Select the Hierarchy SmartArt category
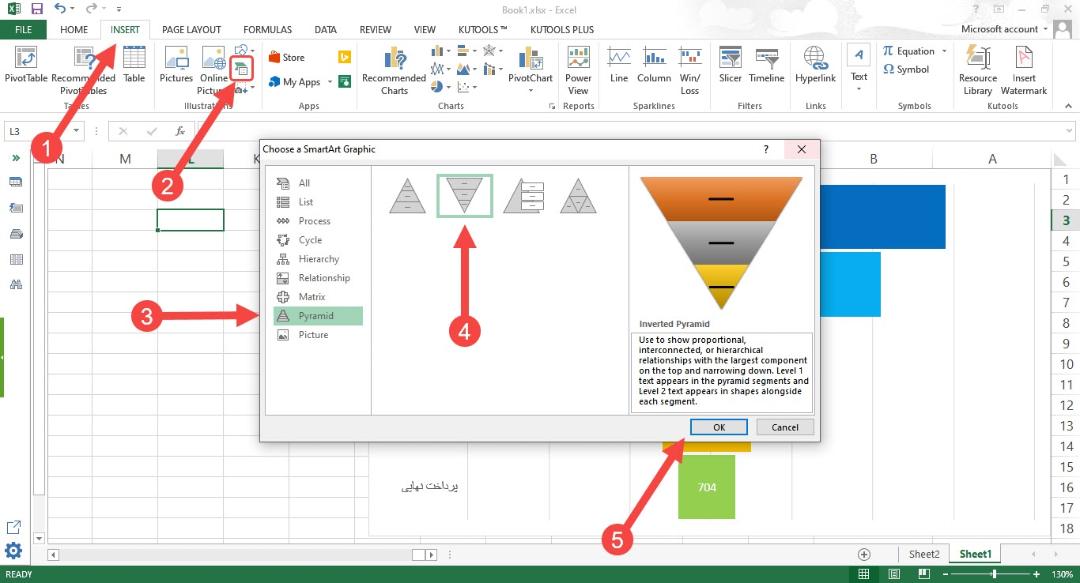Image resolution: width=1080 pixels, height=583 pixels. (x=318, y=259)
